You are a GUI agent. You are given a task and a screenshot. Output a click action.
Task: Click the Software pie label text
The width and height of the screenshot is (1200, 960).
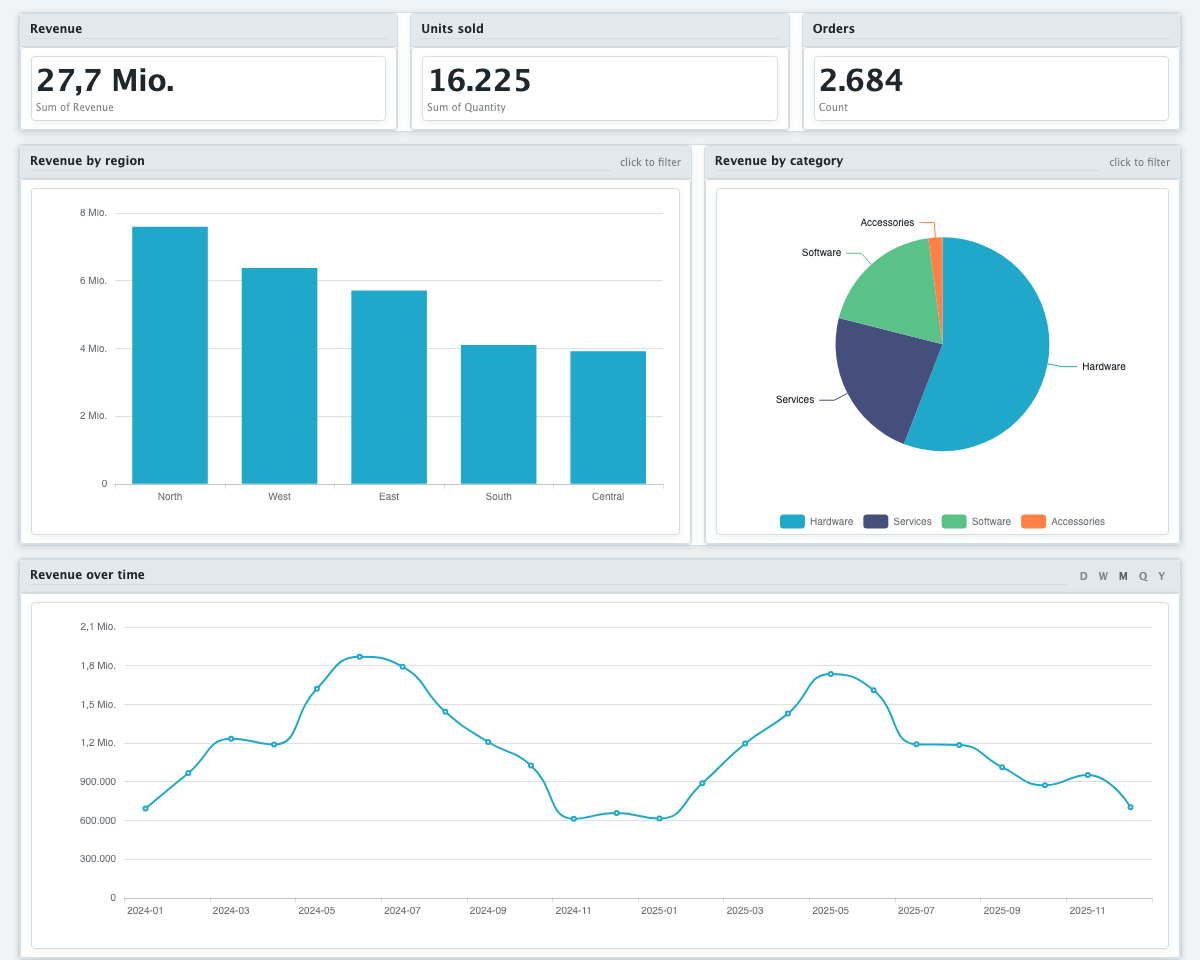pos(821,253)
